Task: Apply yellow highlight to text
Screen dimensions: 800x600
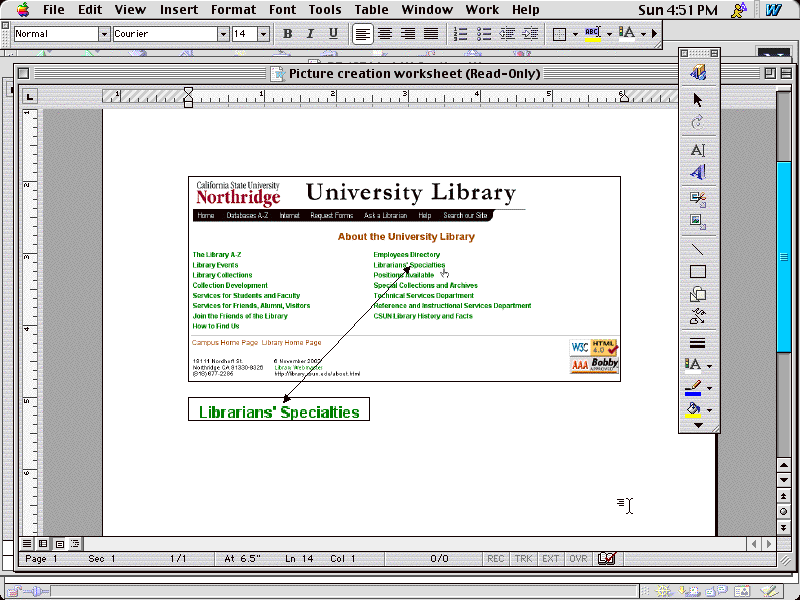Action: pos(592,34)
